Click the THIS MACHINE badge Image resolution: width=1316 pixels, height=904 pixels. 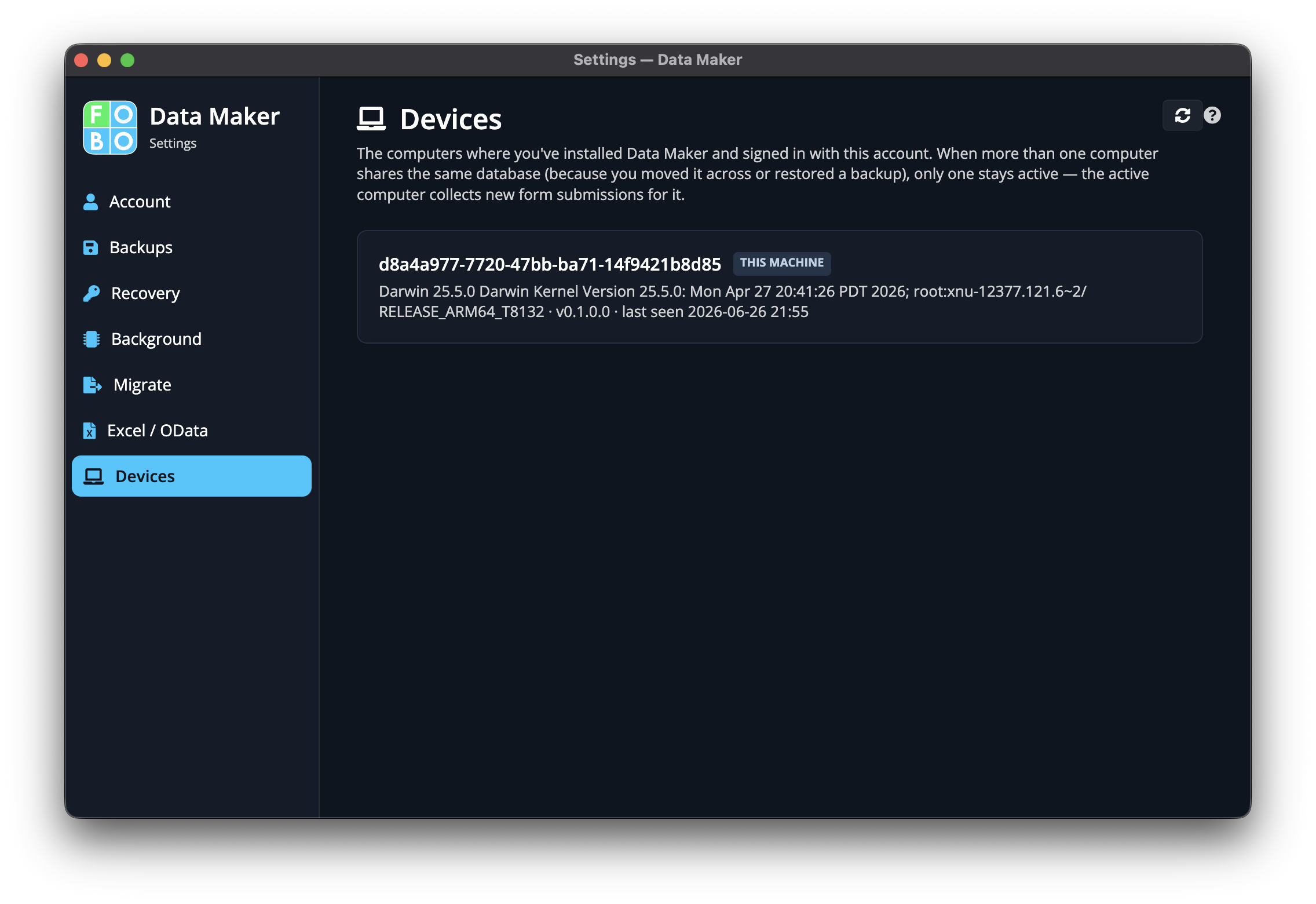point(782,263)
